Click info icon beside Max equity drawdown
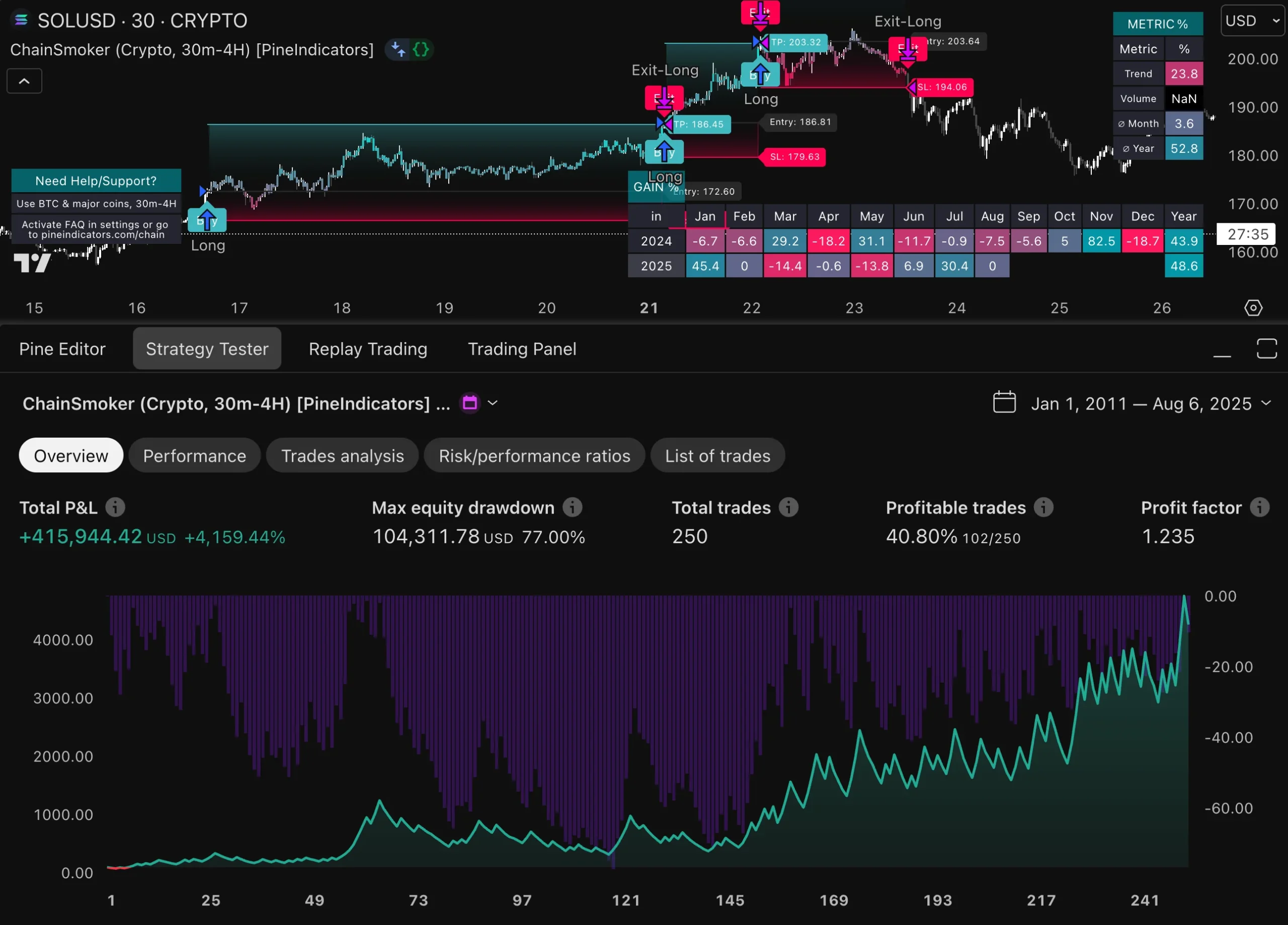 [x=573, y=507]
